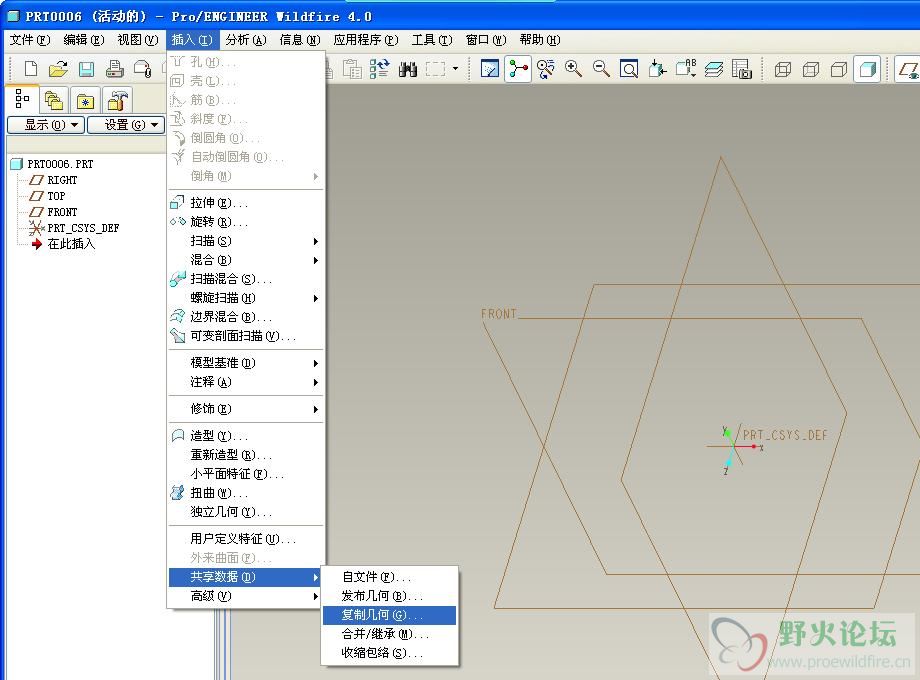920x680 pixels.
Task: Click the Print icon in toolbar
Action: [114, 69]
